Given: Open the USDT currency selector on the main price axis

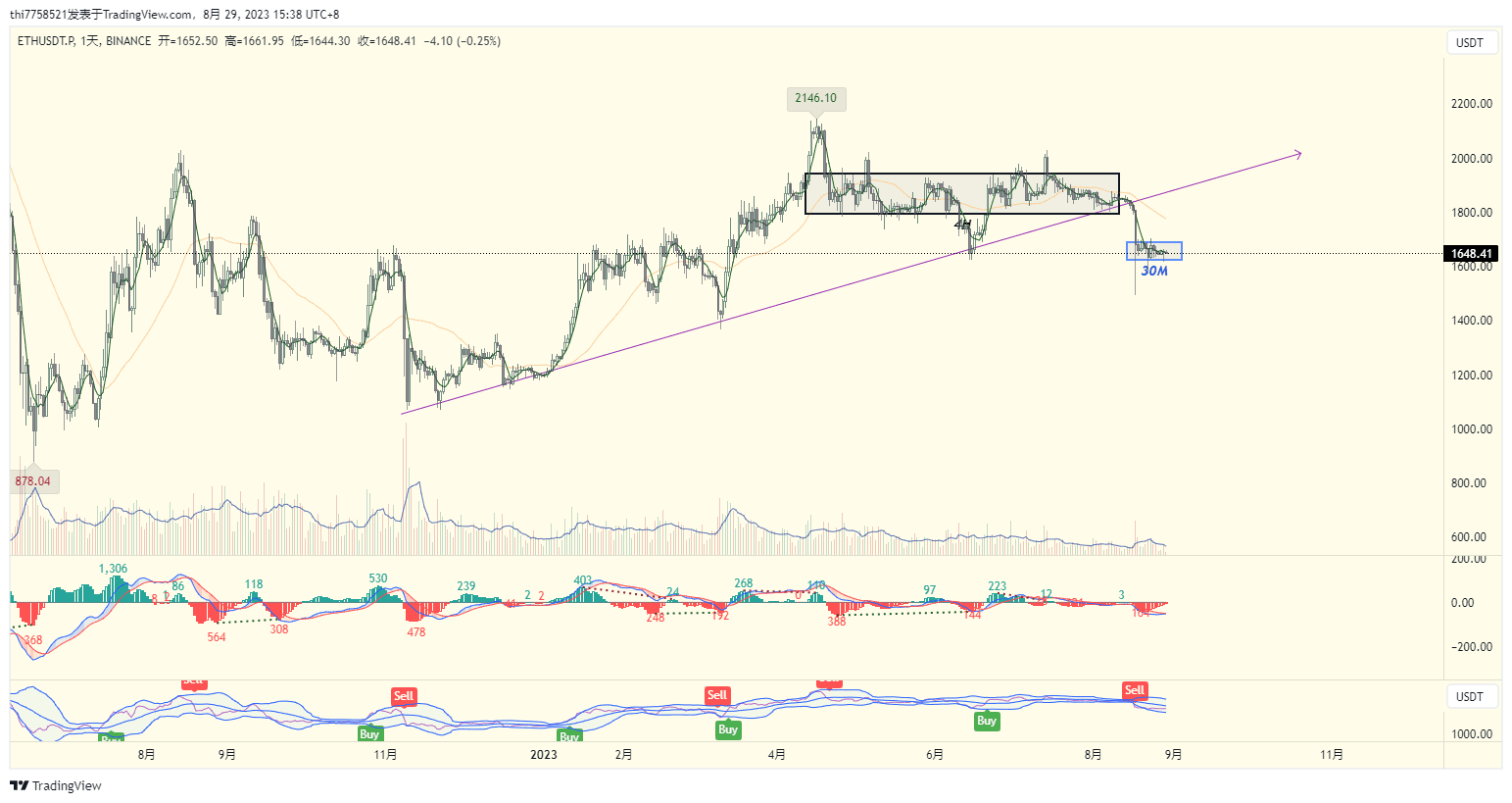Looking at the screenshot, I should point(1472,43).
